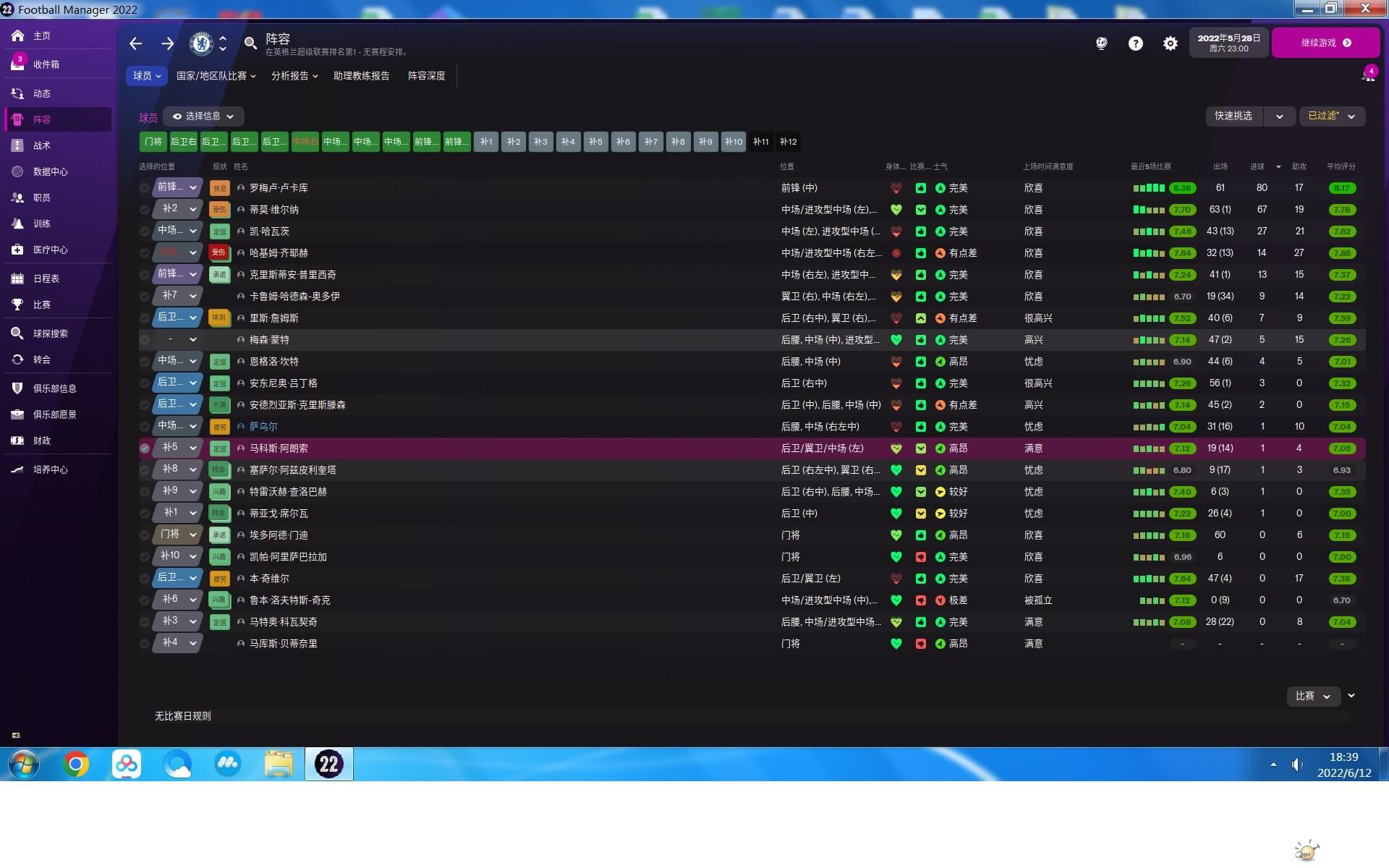Click the back navigation arrow
The width and height of the screenshot is (1389, 868).
135,43
